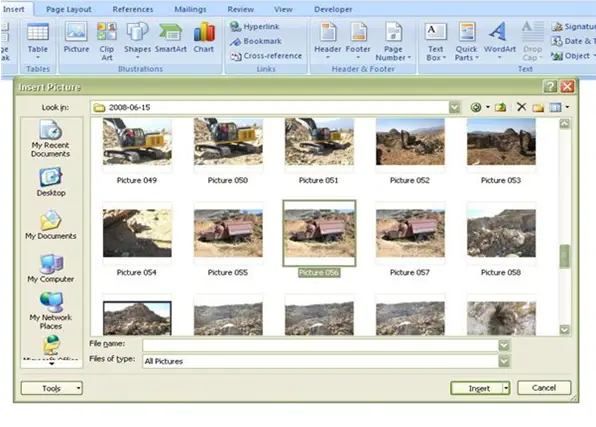The image size is (596, 427).
Task: Switch to the Mailings tab
Action: tap(190, 9)
